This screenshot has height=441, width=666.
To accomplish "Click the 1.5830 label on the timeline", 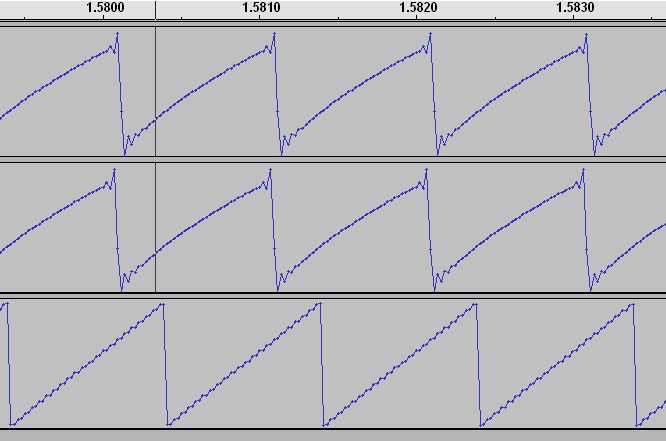I will point(575,7).
